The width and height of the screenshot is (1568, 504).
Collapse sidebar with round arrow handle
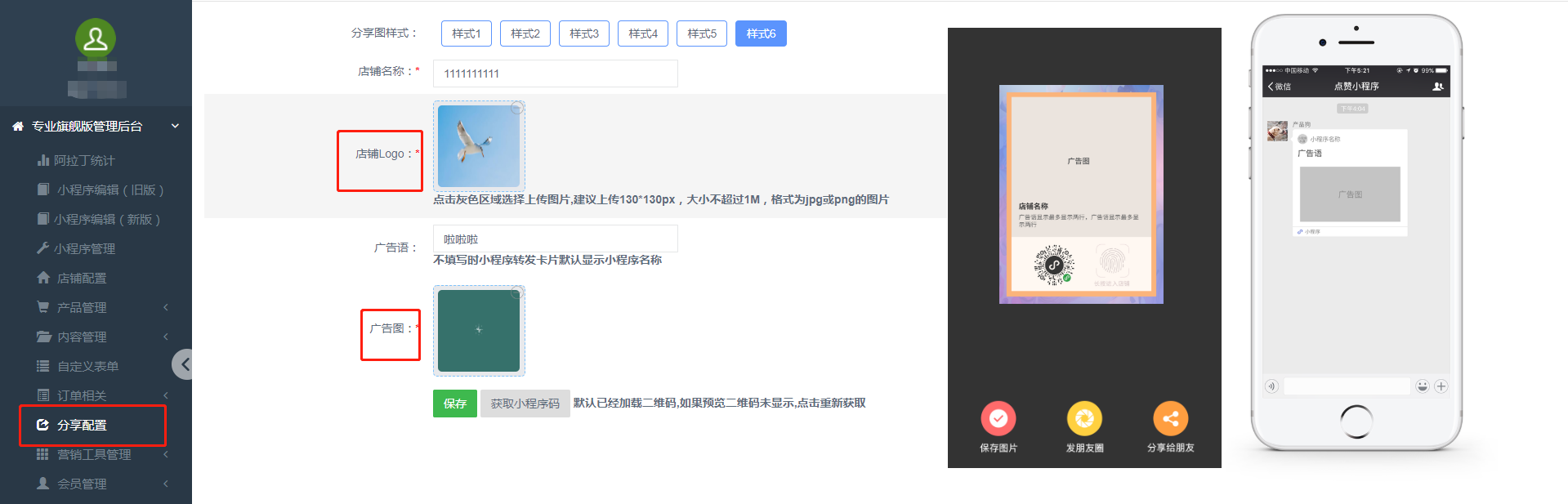coord(184,364)
